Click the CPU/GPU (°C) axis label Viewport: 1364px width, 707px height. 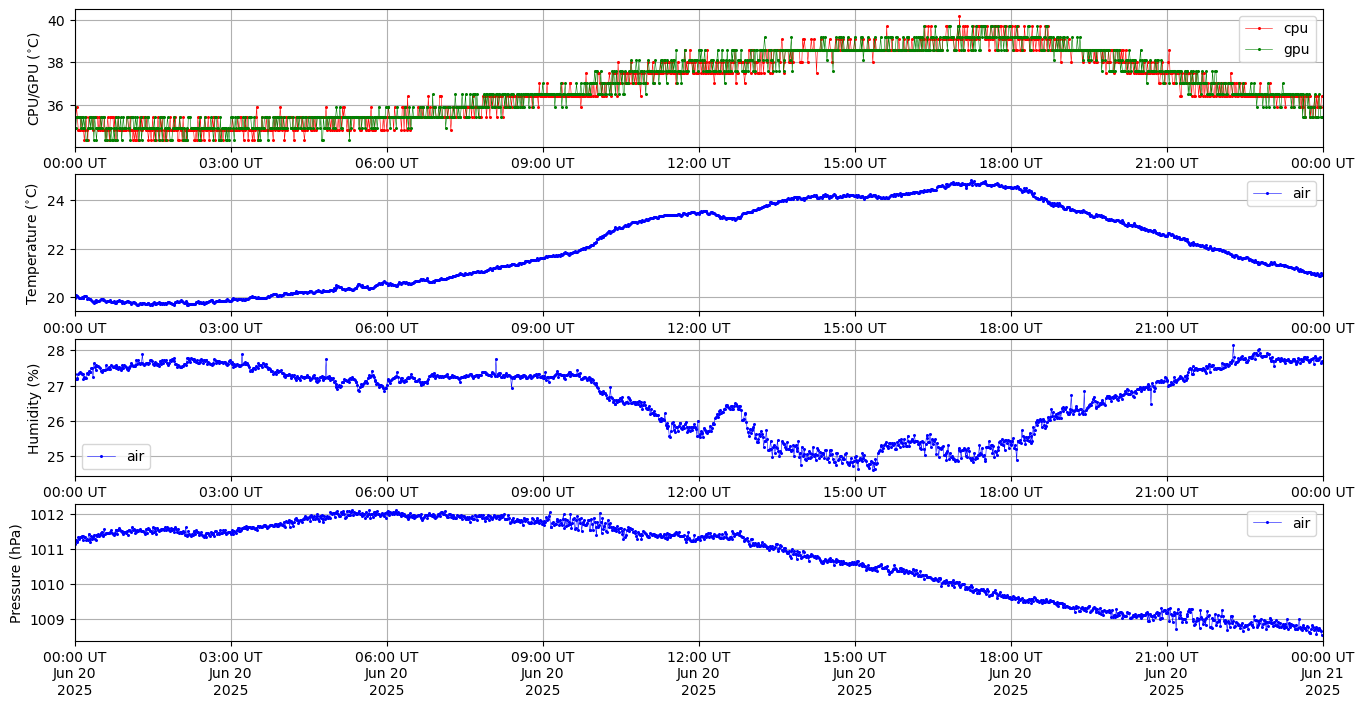coord(33,79)
